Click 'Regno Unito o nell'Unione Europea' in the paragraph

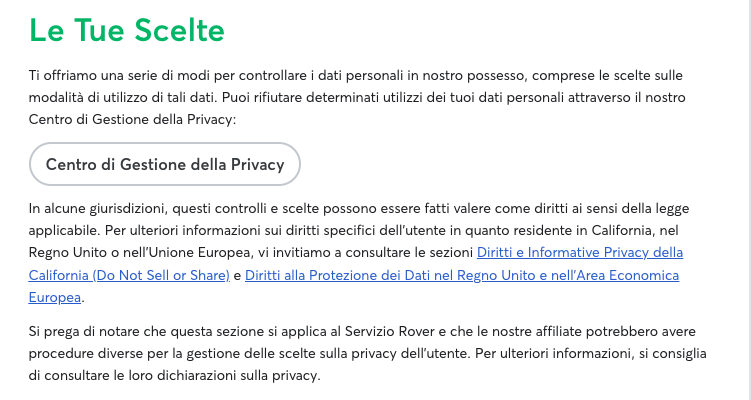pyautogui.click(x=140, y=252)
